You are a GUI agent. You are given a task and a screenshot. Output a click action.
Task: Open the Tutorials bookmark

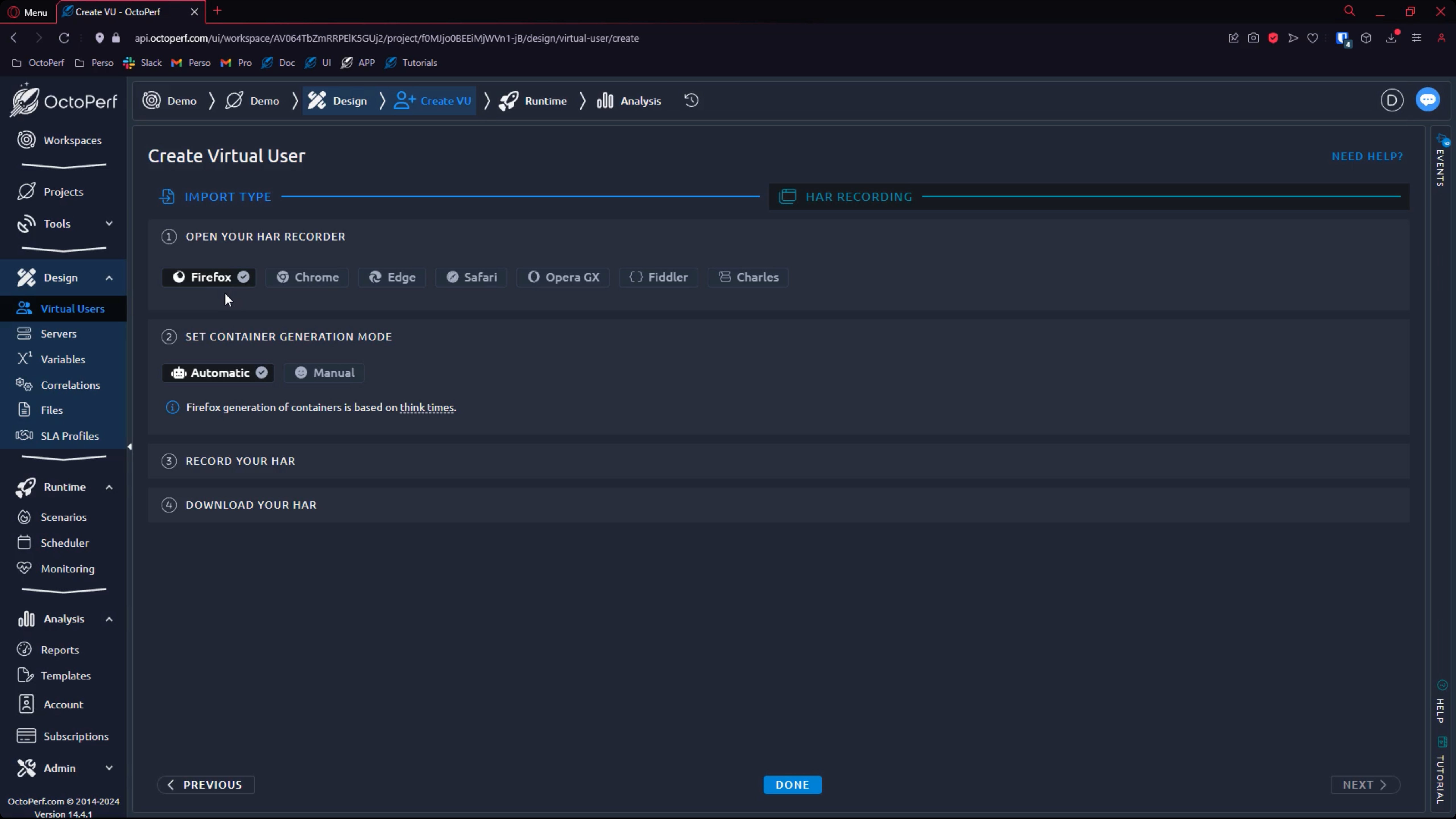411,63
